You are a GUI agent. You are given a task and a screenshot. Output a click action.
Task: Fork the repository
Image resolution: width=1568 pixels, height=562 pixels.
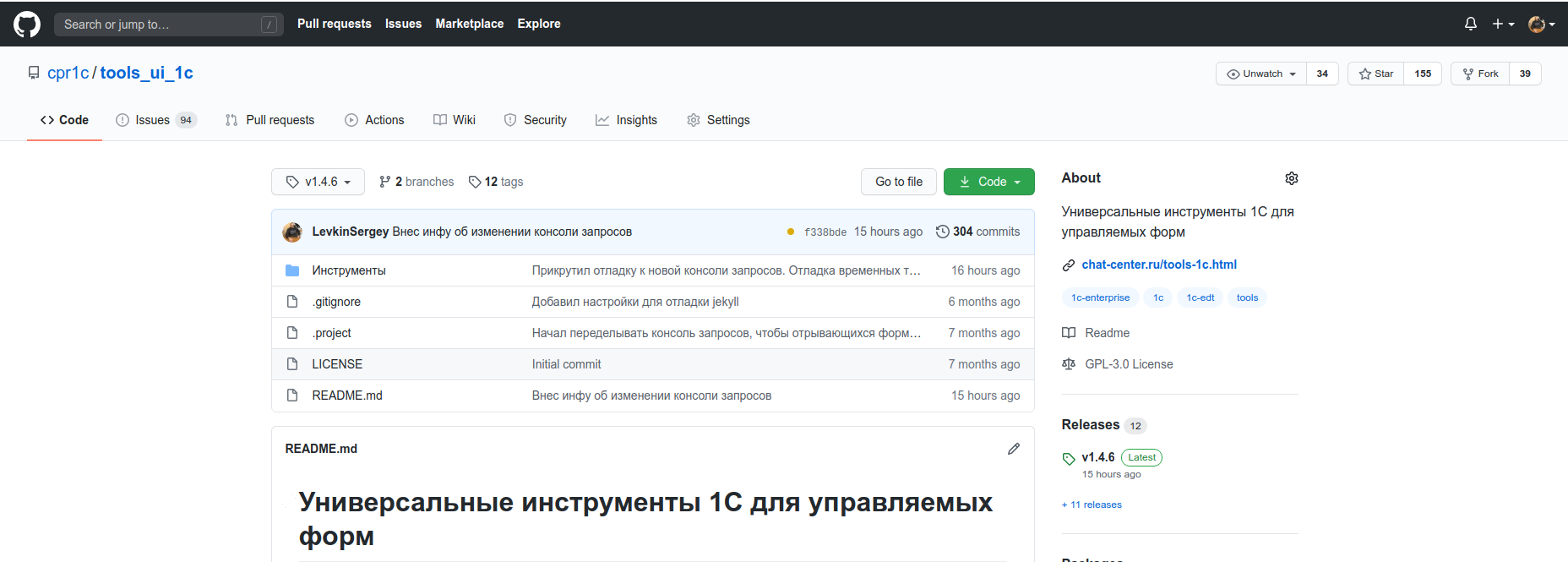click(x=1480, y=74)
